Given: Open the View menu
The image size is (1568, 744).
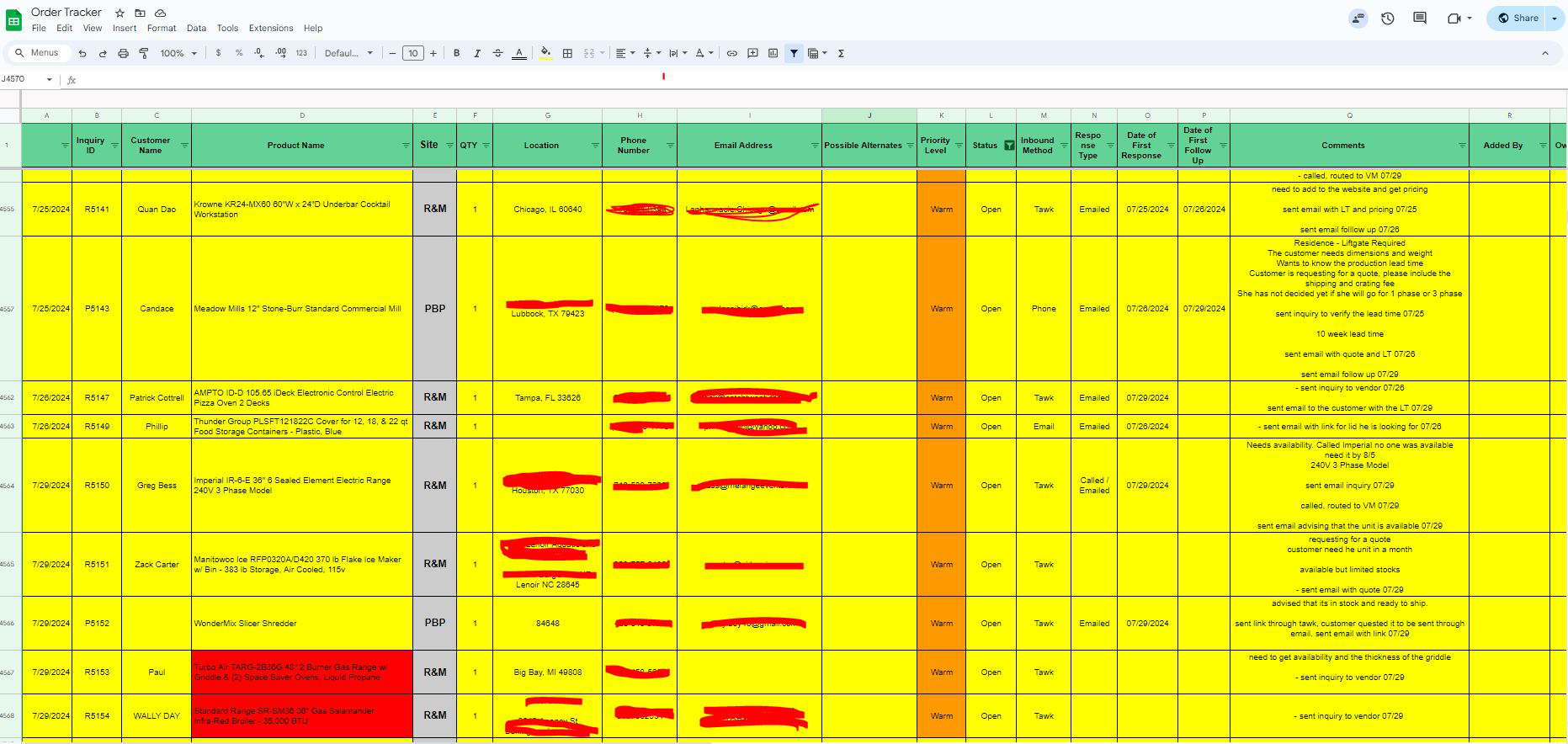Looking at the screenshot, I should 93,28.
